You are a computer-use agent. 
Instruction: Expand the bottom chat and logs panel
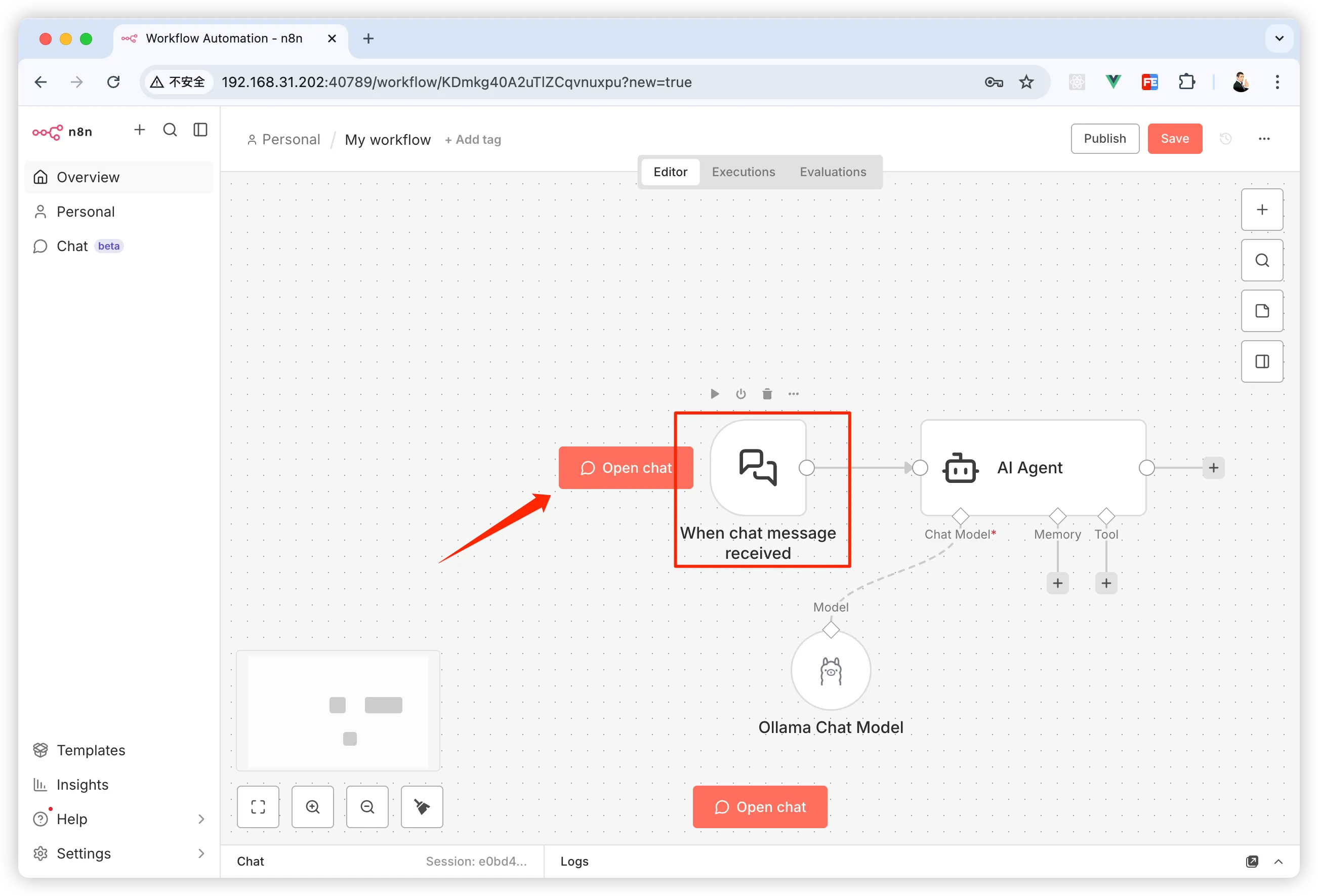(x=1279, y=862)
